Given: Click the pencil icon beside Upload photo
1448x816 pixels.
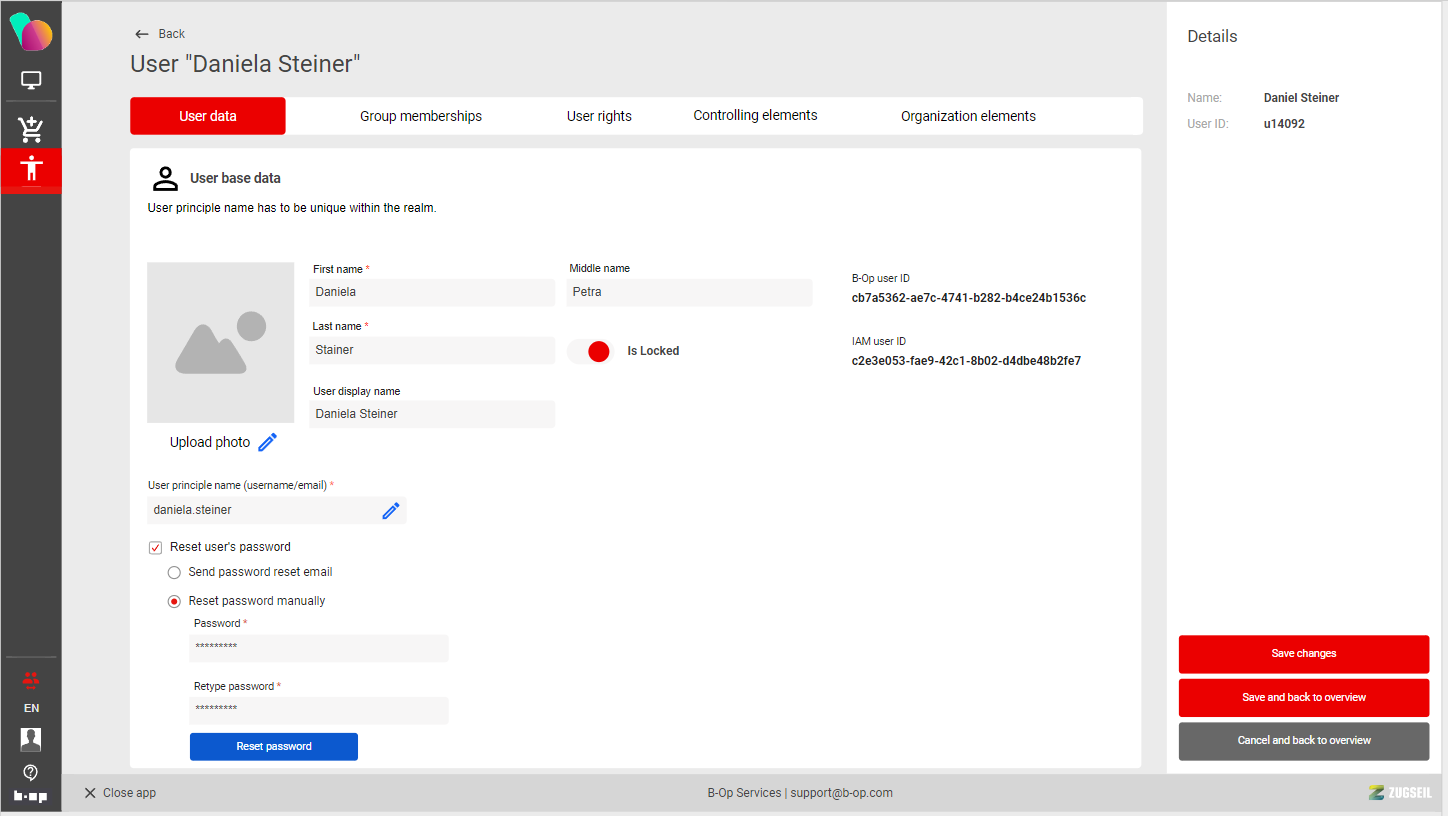Looking at the screenshot, I should [267, 442].
